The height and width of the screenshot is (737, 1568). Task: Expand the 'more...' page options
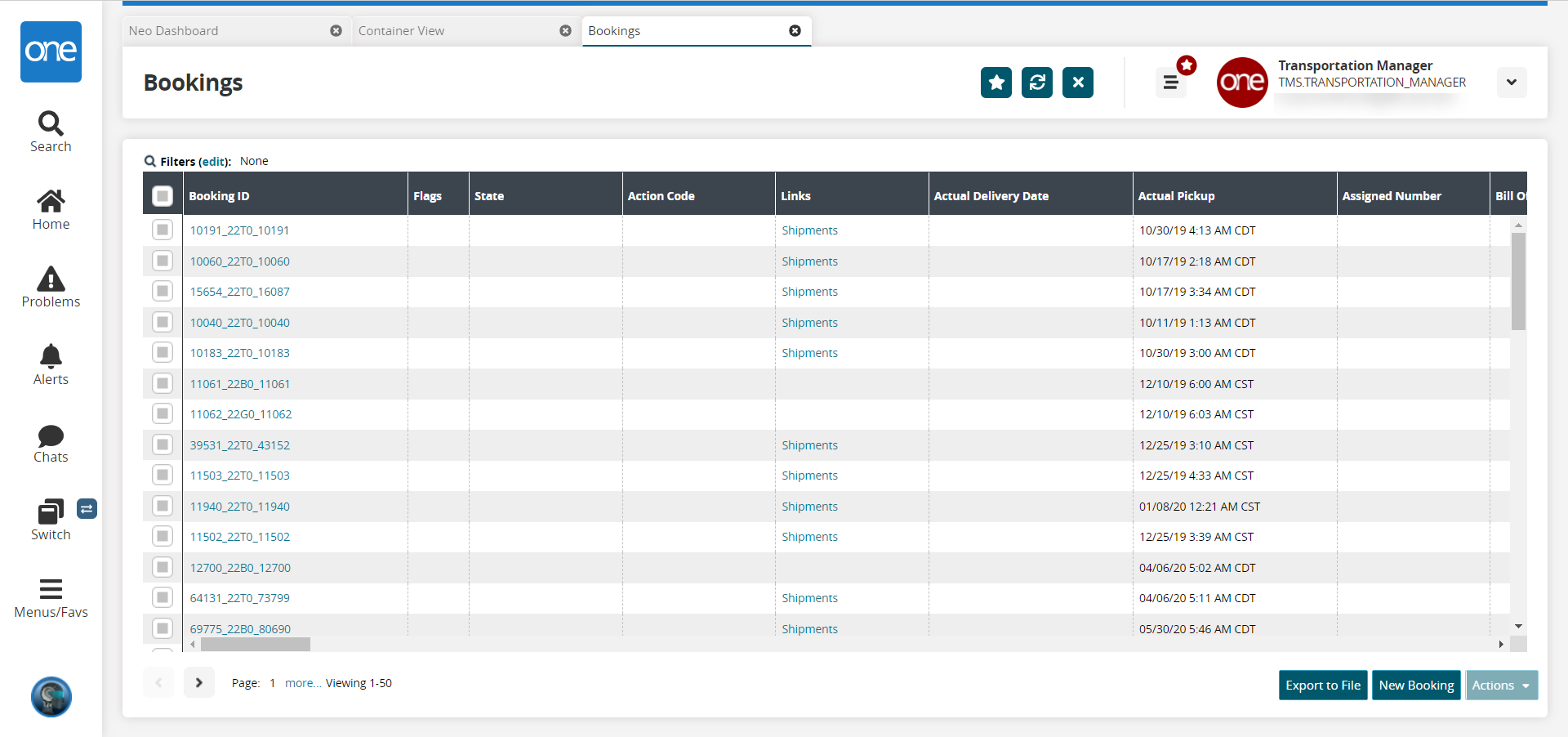click(302, 683)
